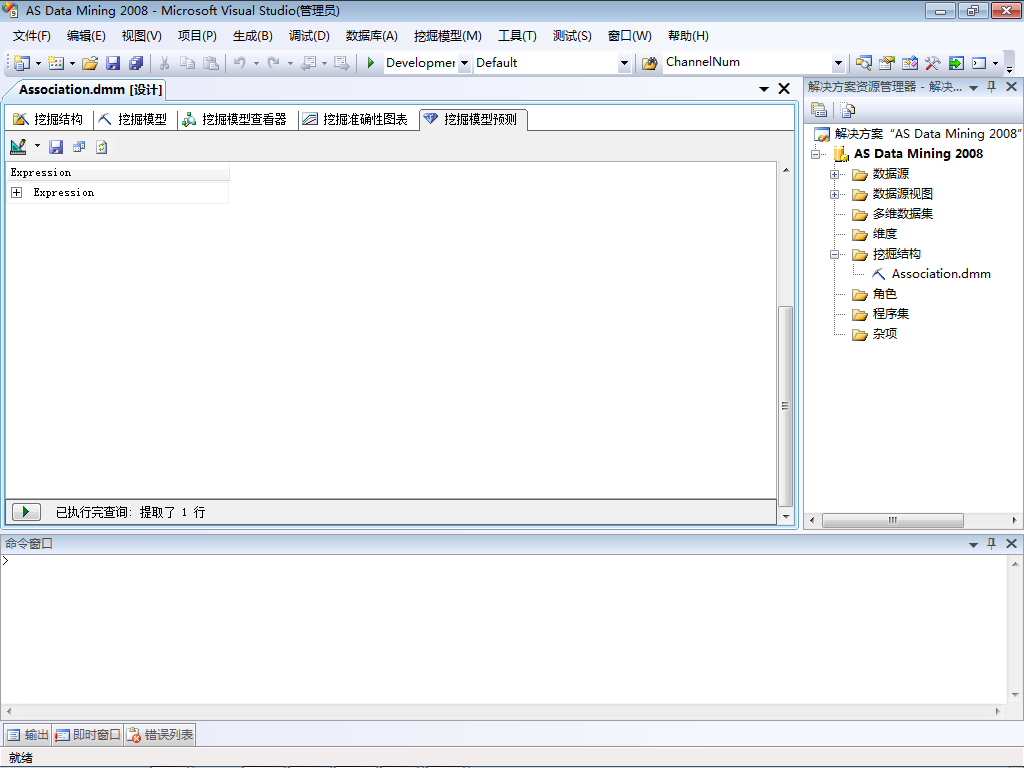Collapse the AS Data Mining 2008 project node
The width and height of the screenshot is (1024, 768).
[x=815, y=154]
